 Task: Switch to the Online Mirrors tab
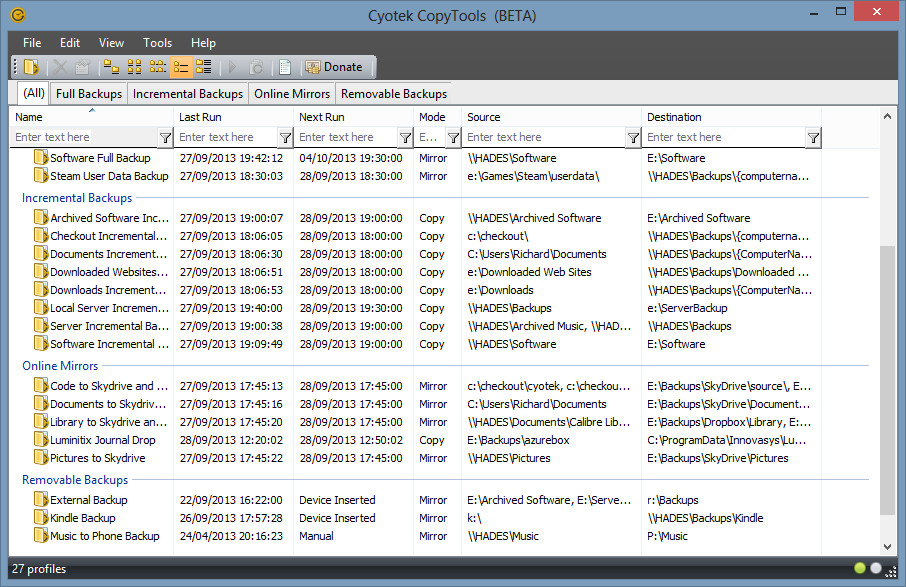tap(292, 94)
